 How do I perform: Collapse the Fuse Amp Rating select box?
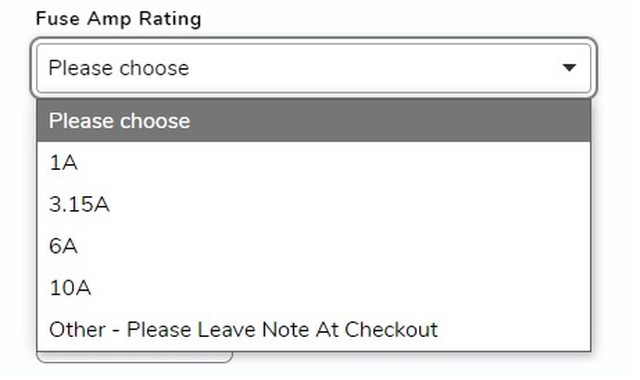tap(313, 68)
